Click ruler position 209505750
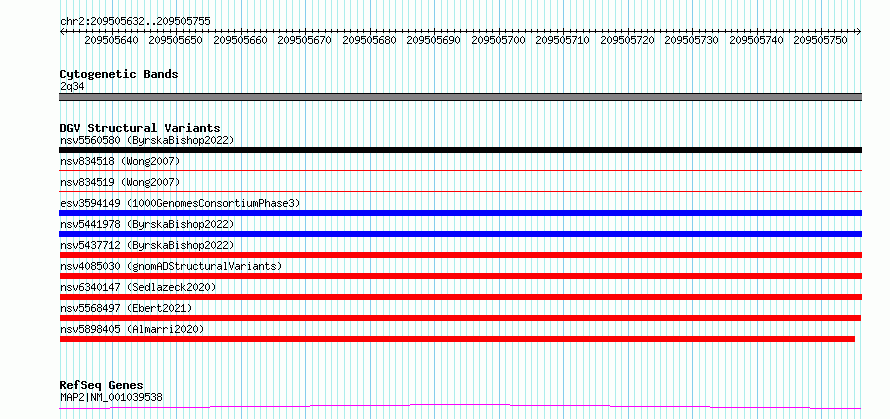The width and height of the screenshot is (890, 419). point(820,40)
